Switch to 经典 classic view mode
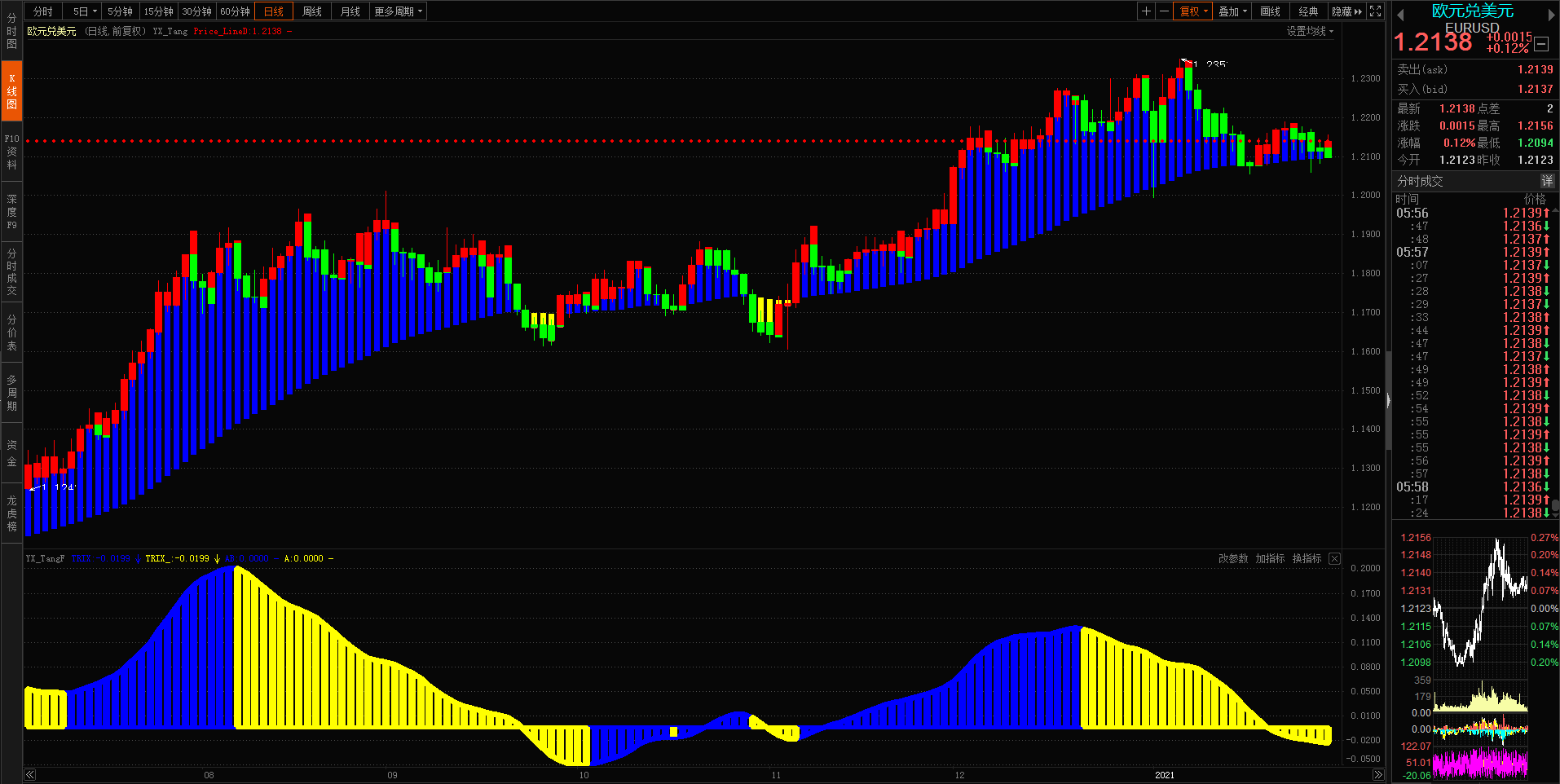1560x784 pixels. tap(1308, 11)
